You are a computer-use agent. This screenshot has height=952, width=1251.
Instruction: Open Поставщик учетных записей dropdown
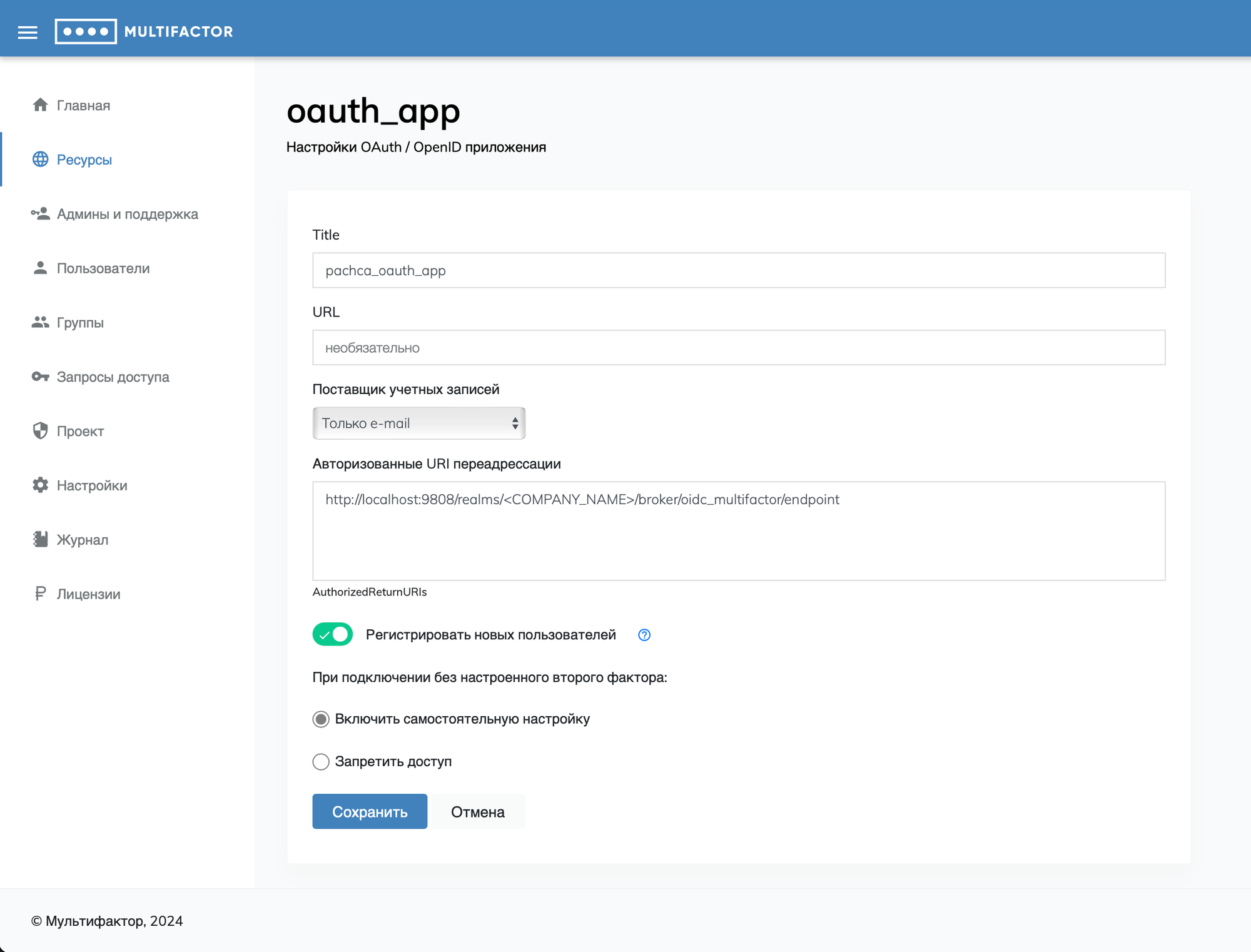pos(418,423)
